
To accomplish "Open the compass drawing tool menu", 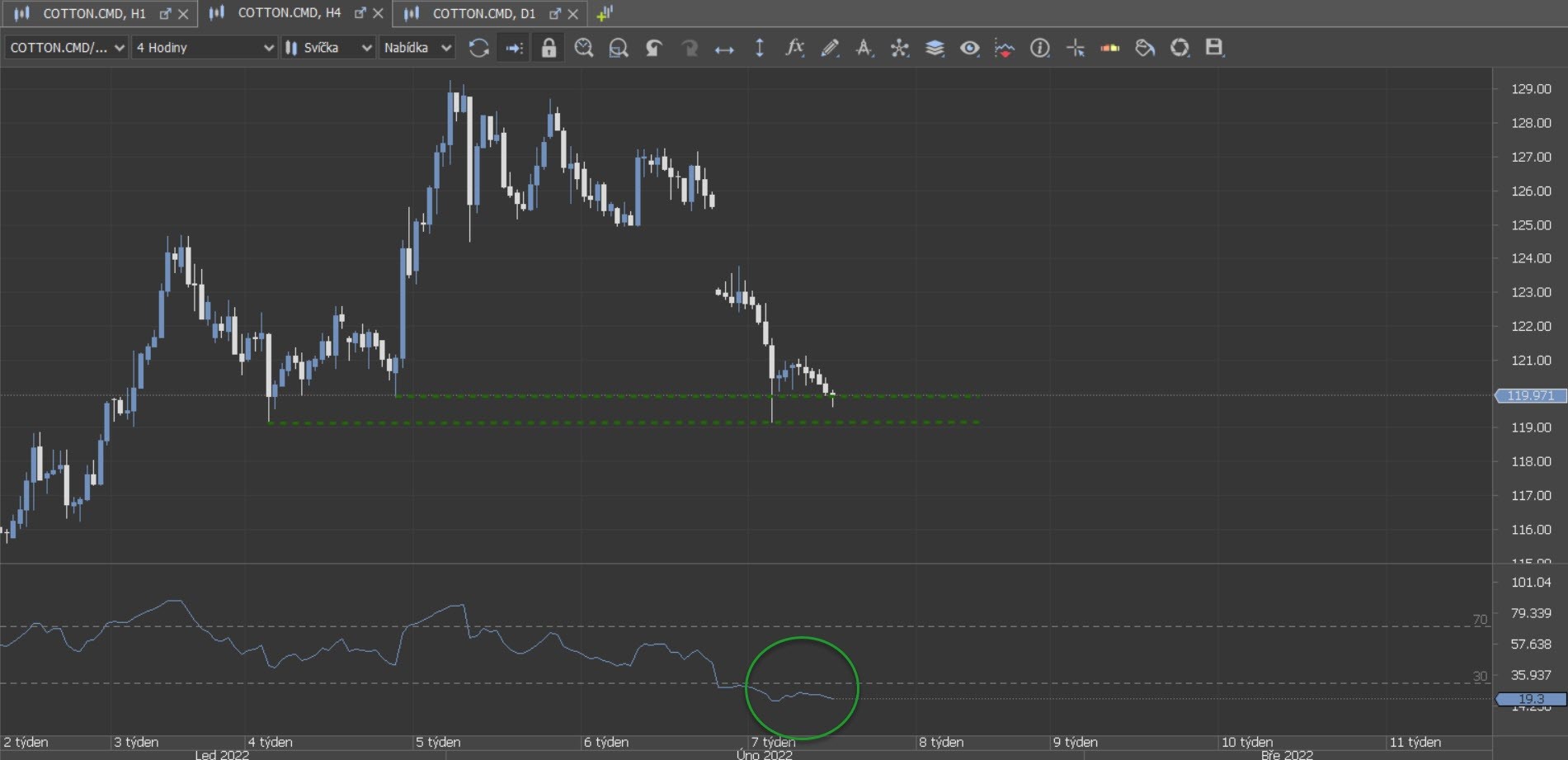I will pos(864,48).
